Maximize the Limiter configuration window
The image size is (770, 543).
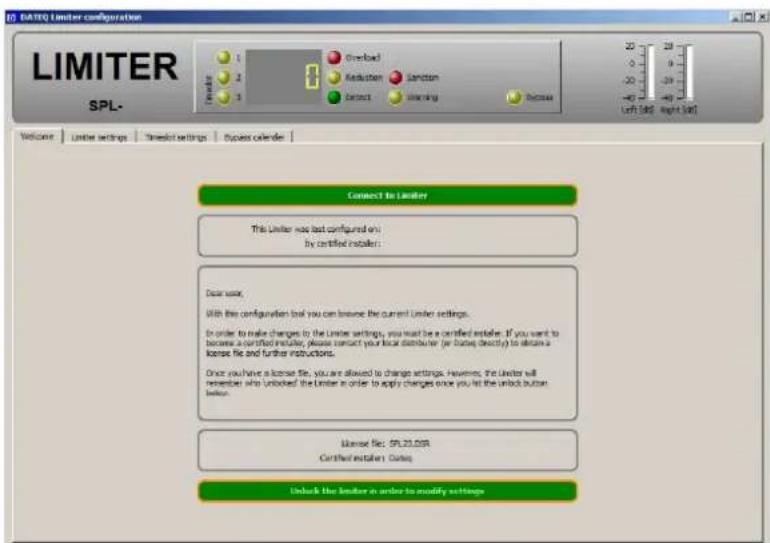pyautogui.click(x=748, y=17)
